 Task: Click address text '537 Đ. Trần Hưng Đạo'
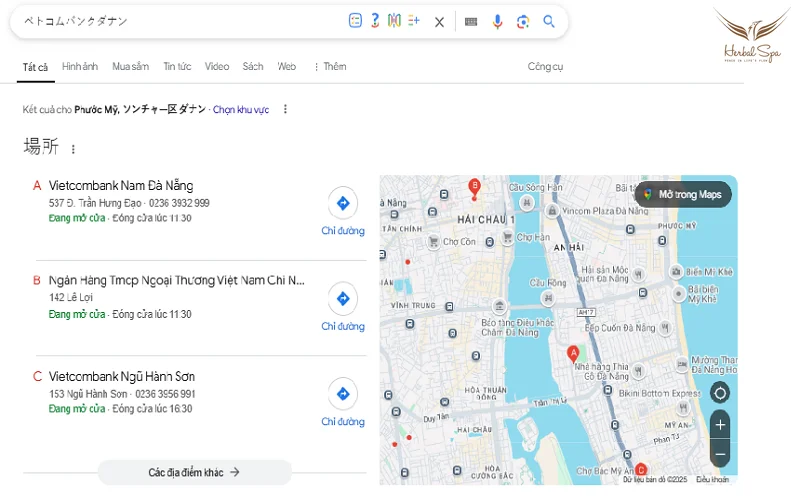click(95, 203)
